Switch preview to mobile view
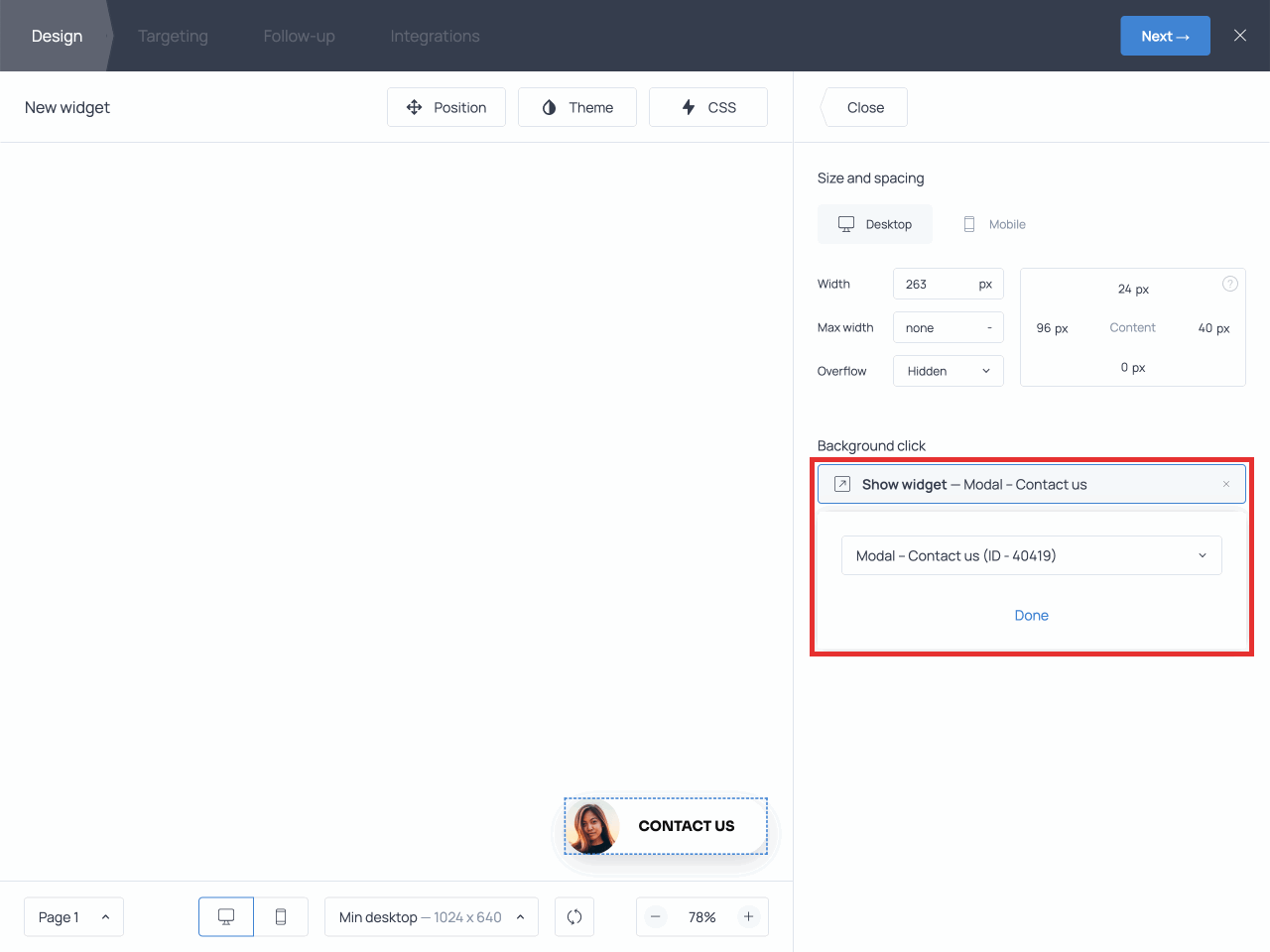The height and width of the screenshot is (952, 1270). (x=281, y=917)
